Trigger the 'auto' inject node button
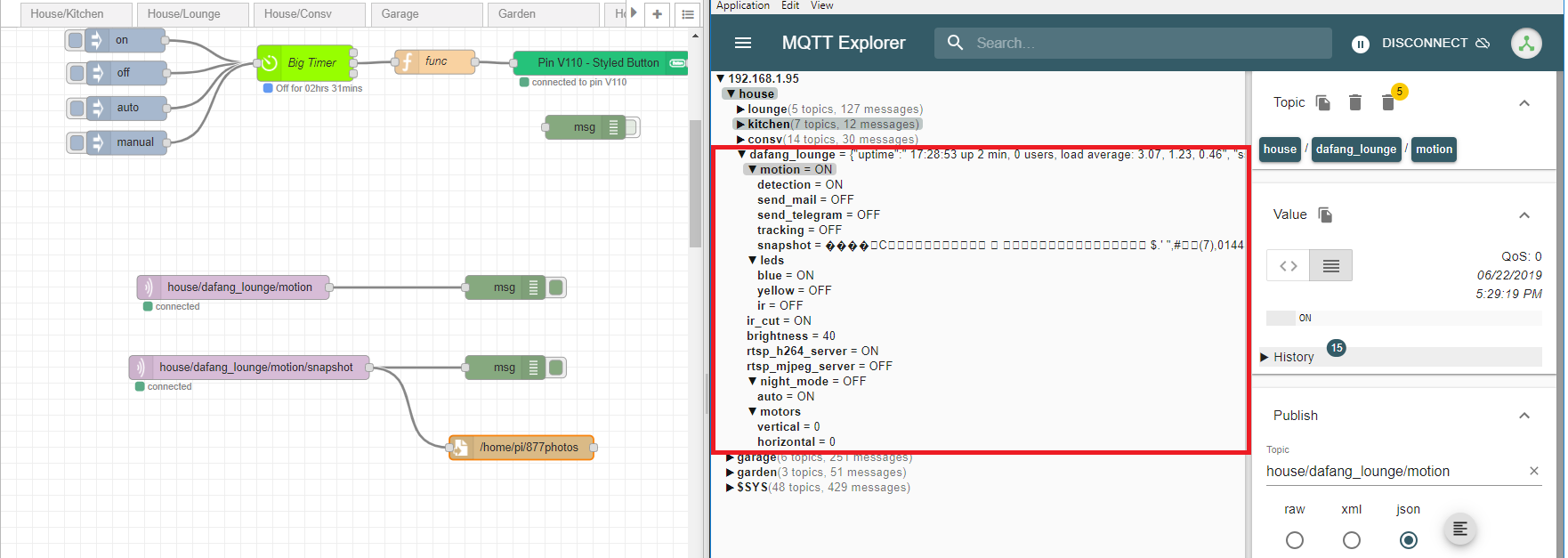Viewport: 1568px width, 558px height. (76, 108)
